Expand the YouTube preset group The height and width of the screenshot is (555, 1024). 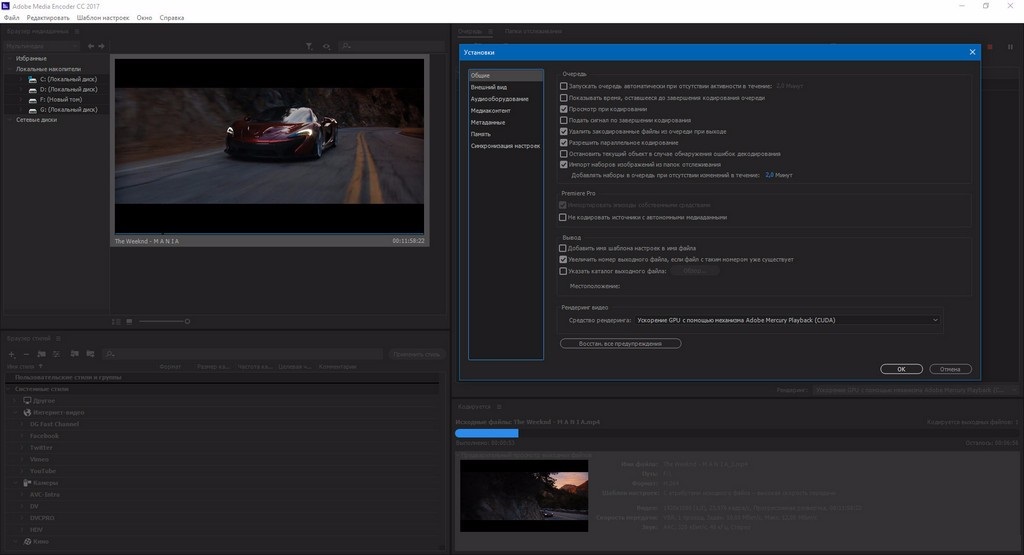click(21, 471)
